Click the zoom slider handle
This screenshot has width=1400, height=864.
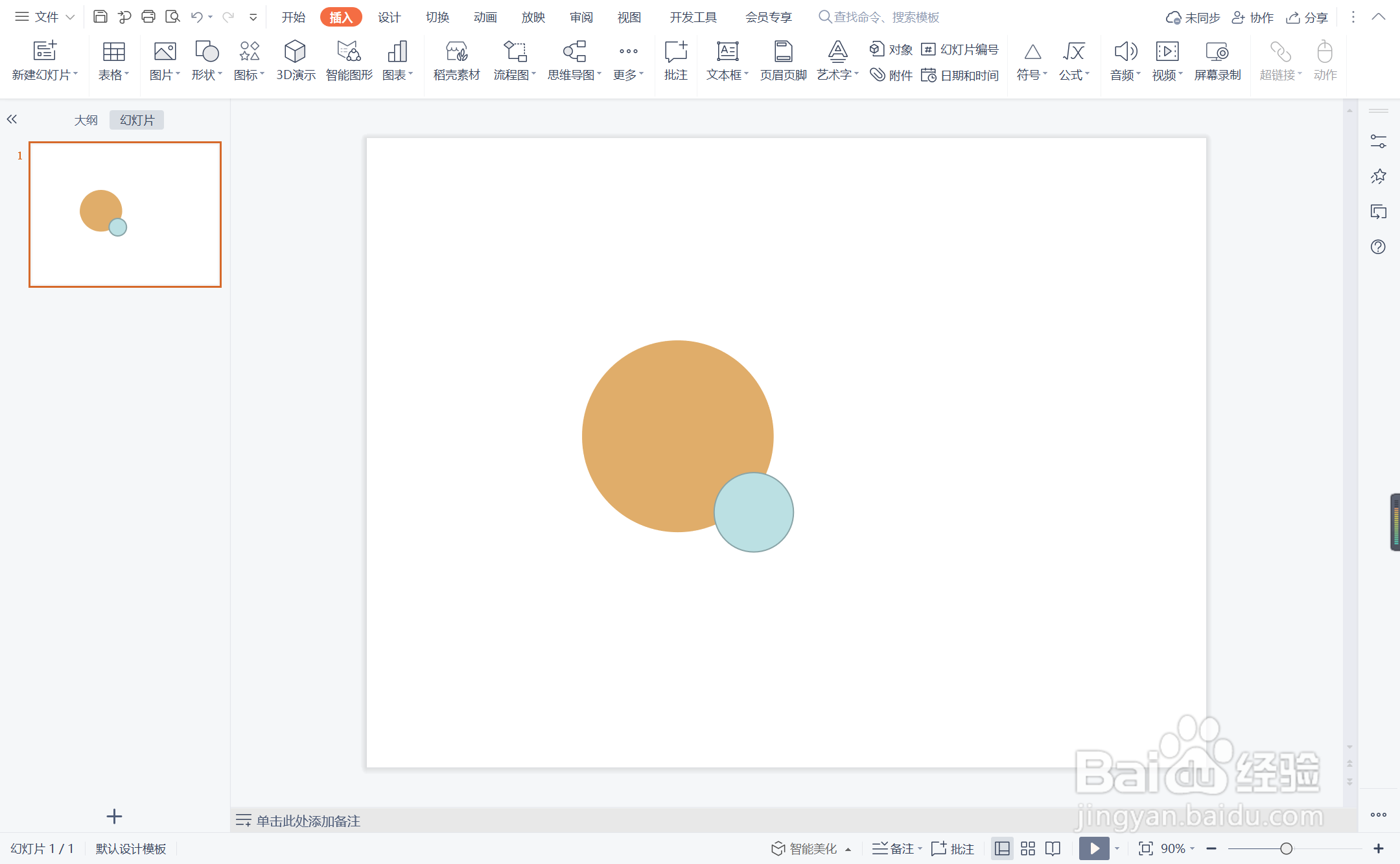point(1286,848)
